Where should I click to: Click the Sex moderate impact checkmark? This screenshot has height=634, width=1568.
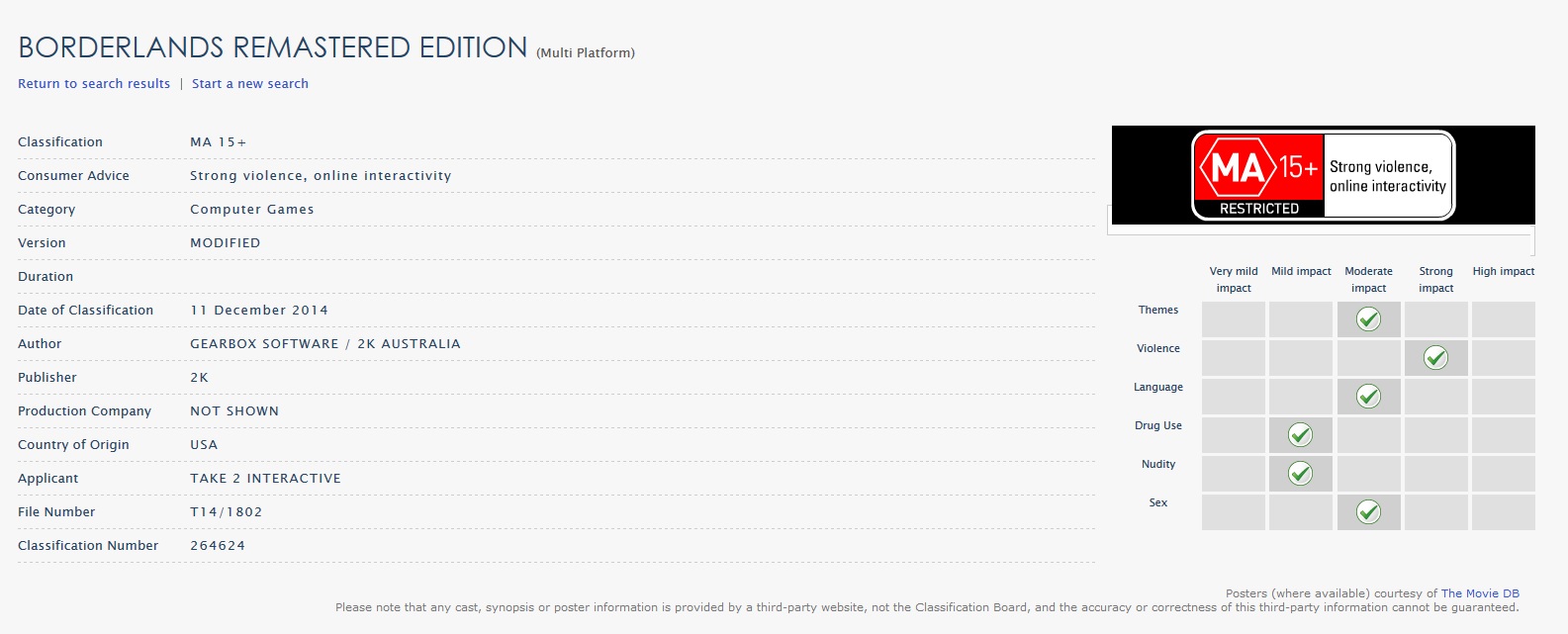click(x=1368, y=512)
